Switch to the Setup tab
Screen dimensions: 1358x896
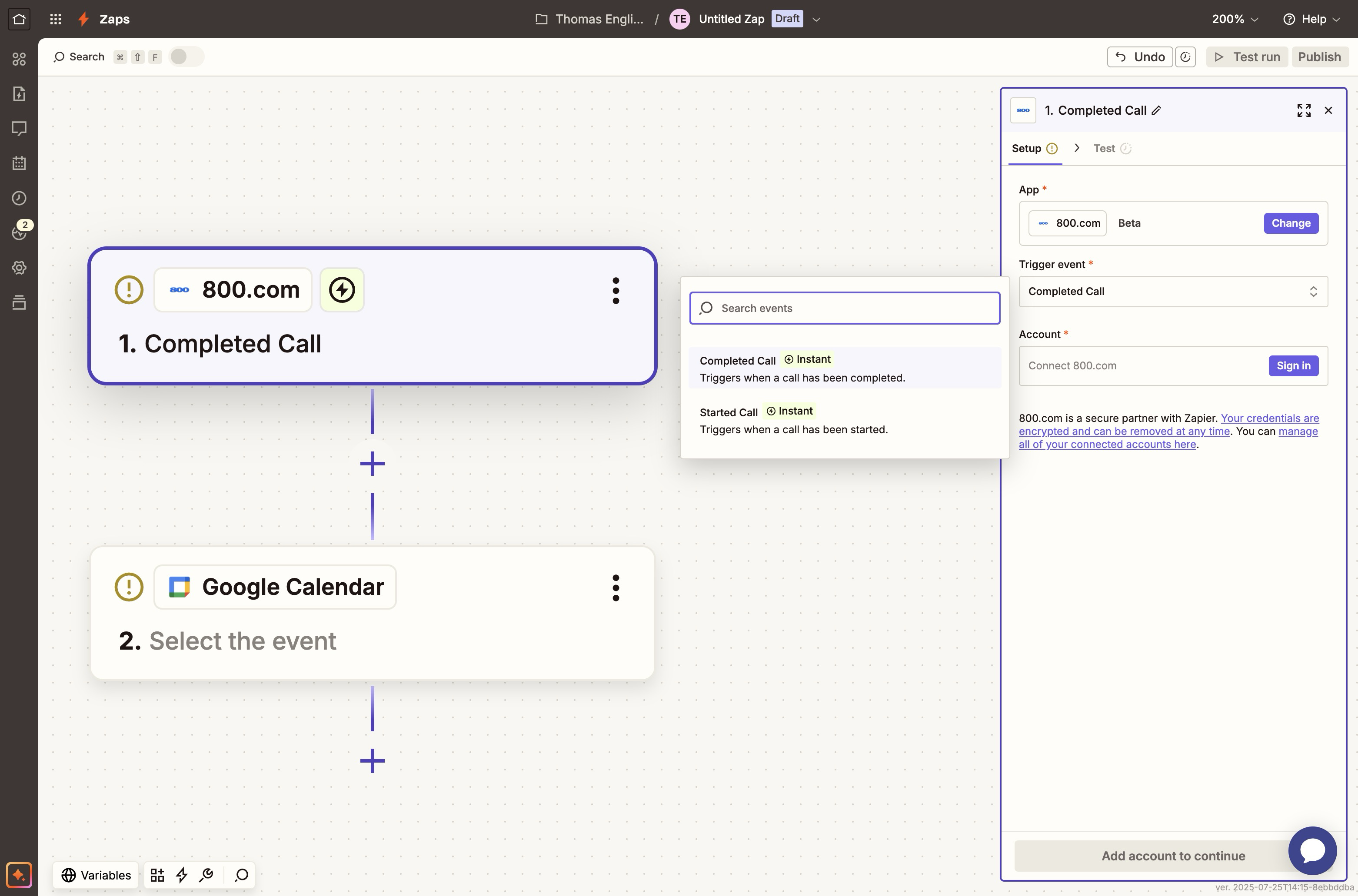[x=1035, y=149]
